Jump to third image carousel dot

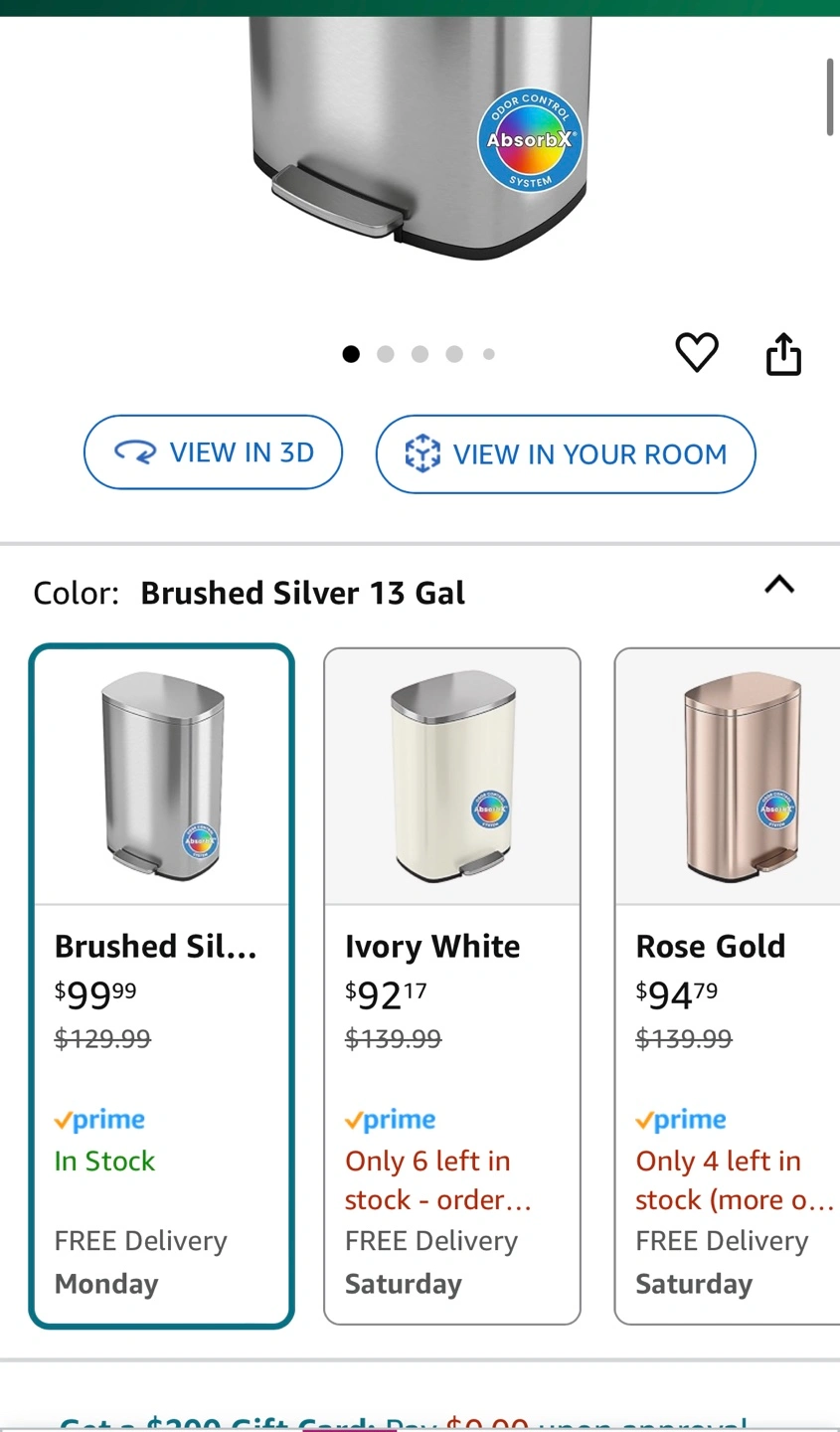click(420, 354)
